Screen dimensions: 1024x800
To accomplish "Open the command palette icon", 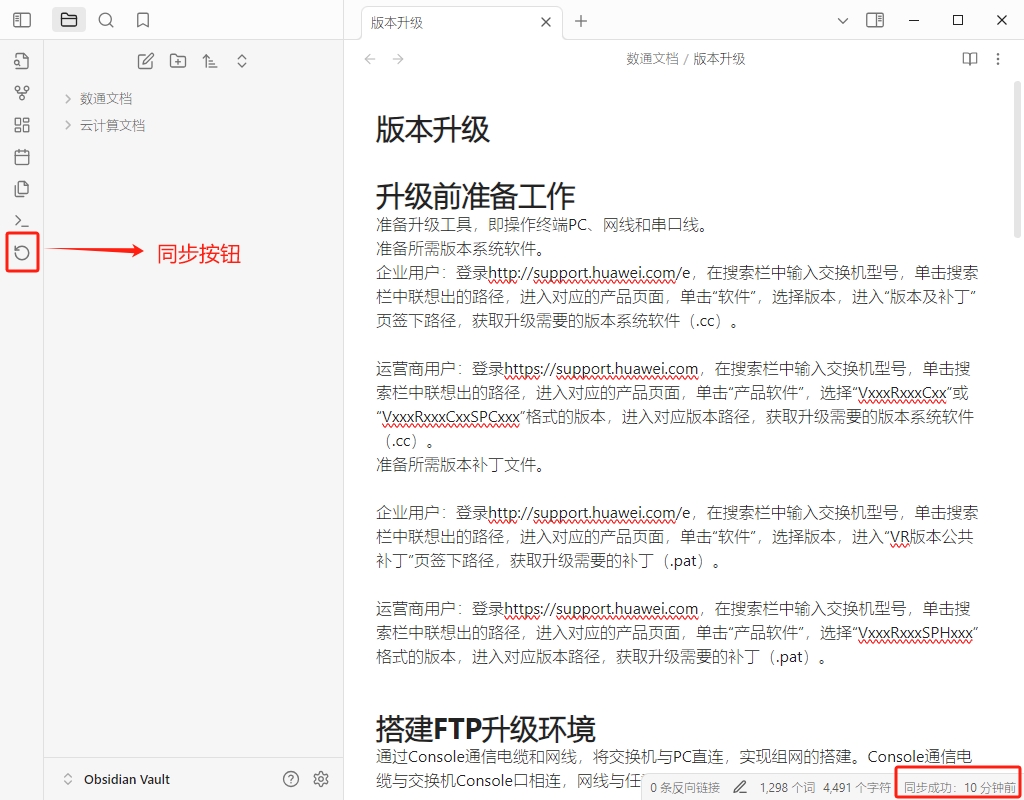I will 22,221.
